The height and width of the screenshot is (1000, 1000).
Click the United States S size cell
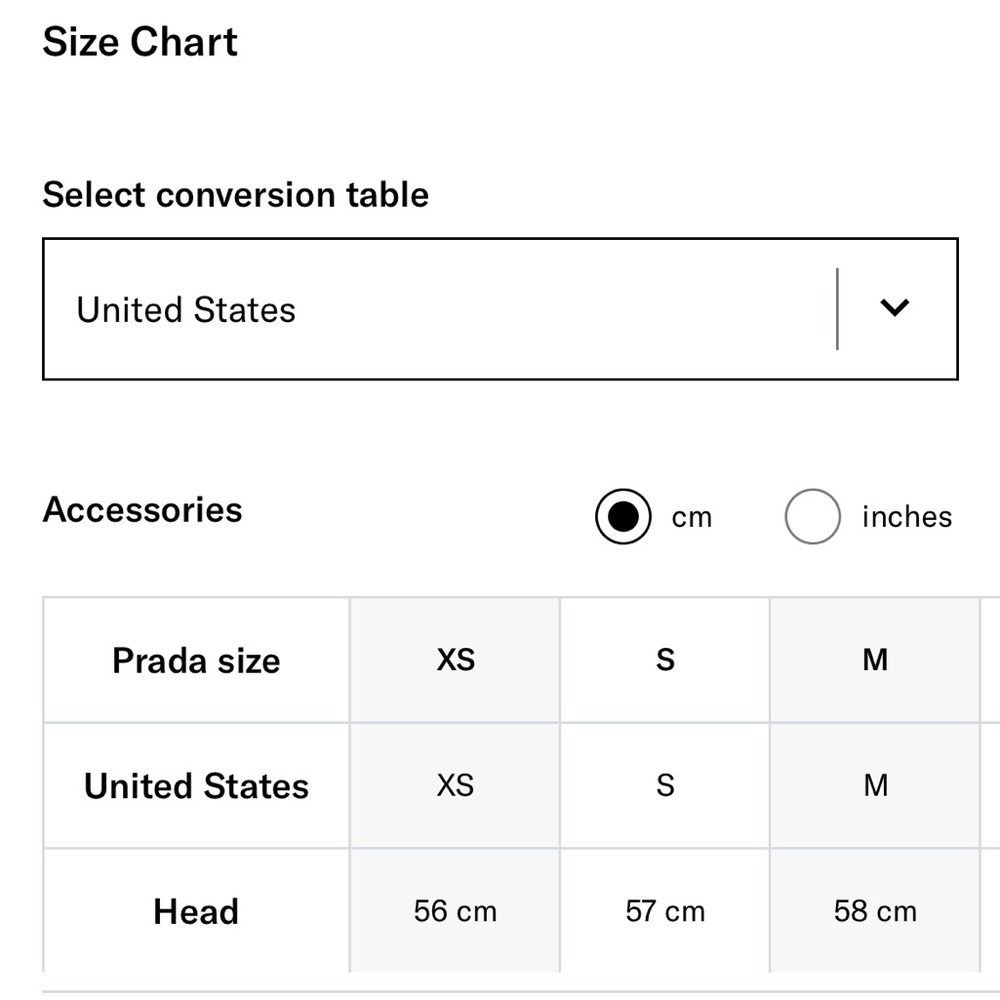(665, 786)
